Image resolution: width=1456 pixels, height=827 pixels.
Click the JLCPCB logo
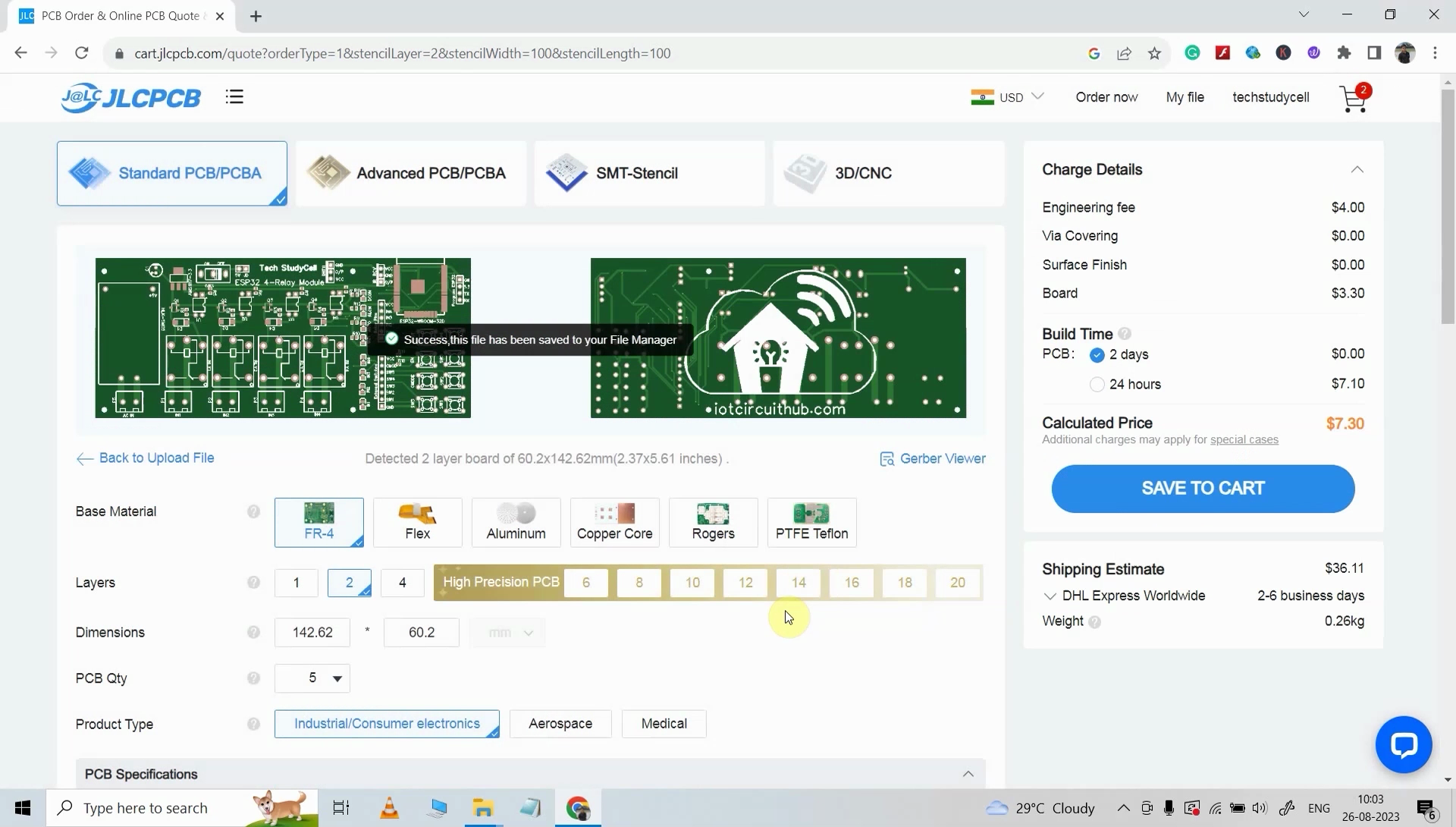tap(130, 97)
